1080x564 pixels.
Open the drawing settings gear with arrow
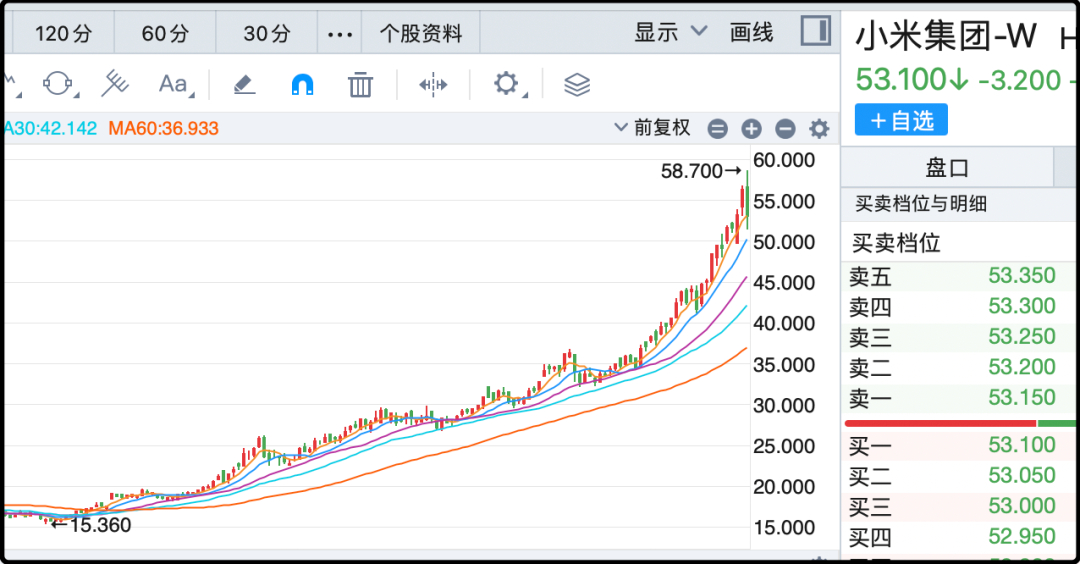pos(508,84)
